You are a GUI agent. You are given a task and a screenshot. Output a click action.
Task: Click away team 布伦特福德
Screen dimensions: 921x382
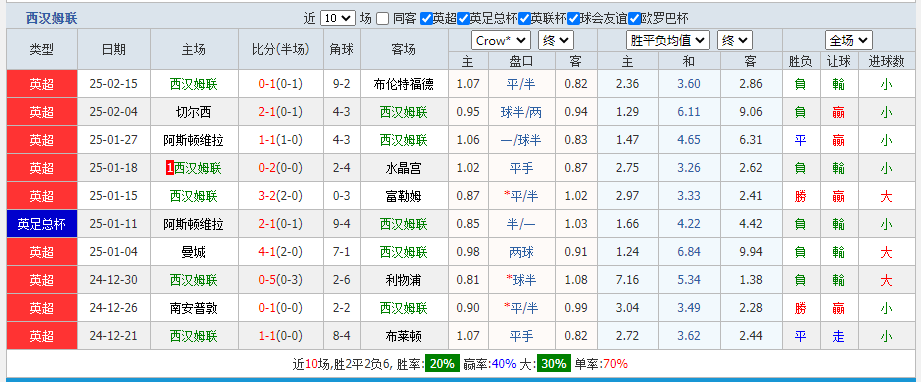(404, 84)
